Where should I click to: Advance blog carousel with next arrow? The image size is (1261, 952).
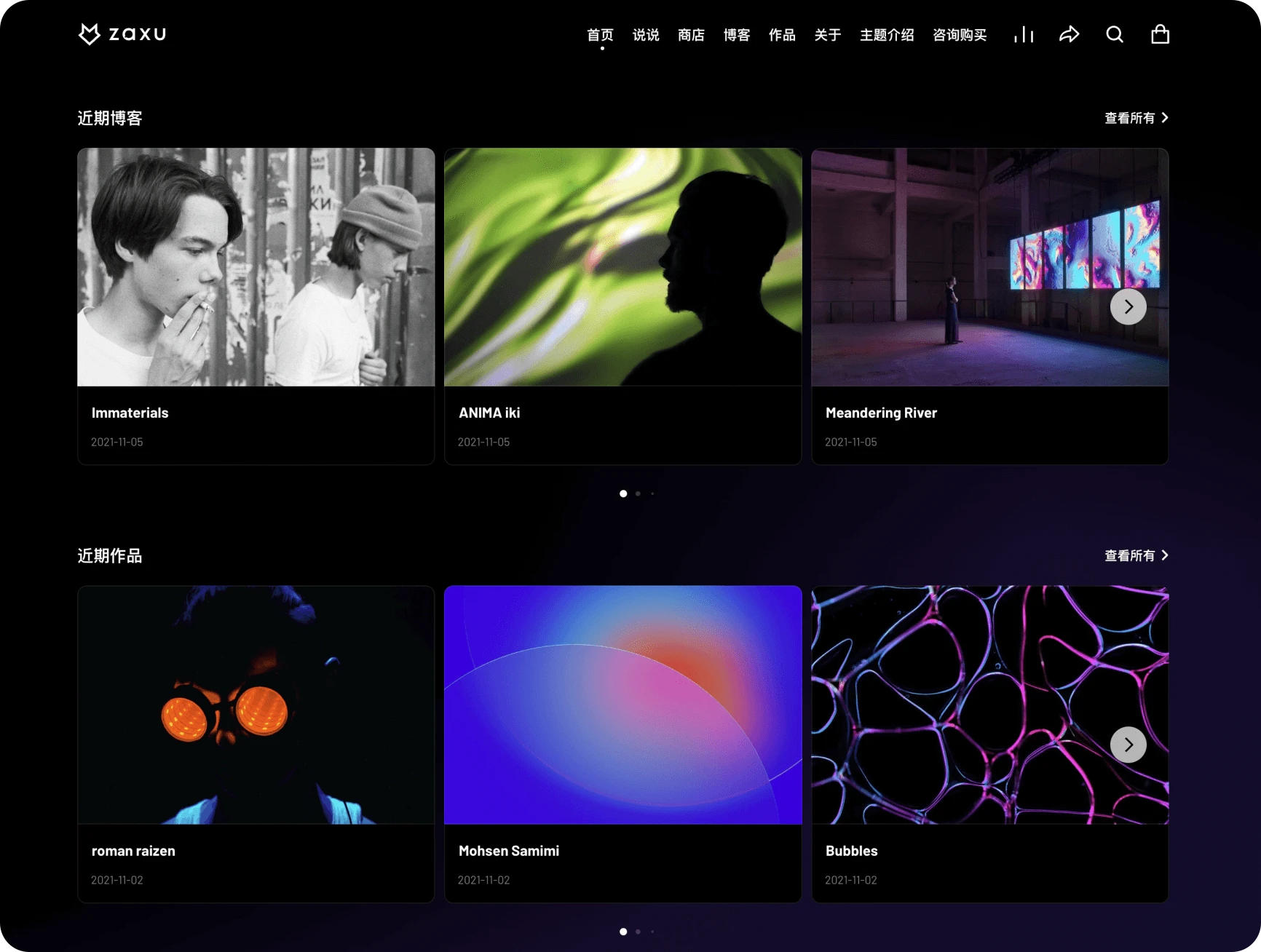(1128, 307)
